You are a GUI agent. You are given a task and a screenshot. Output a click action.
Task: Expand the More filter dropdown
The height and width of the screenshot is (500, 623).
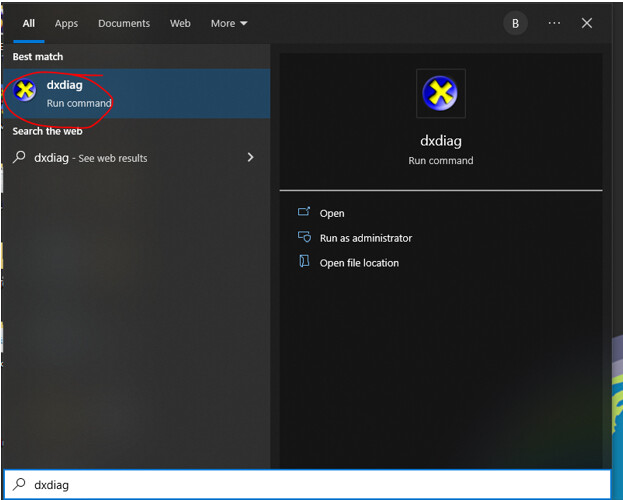click(x=229, y=23)
